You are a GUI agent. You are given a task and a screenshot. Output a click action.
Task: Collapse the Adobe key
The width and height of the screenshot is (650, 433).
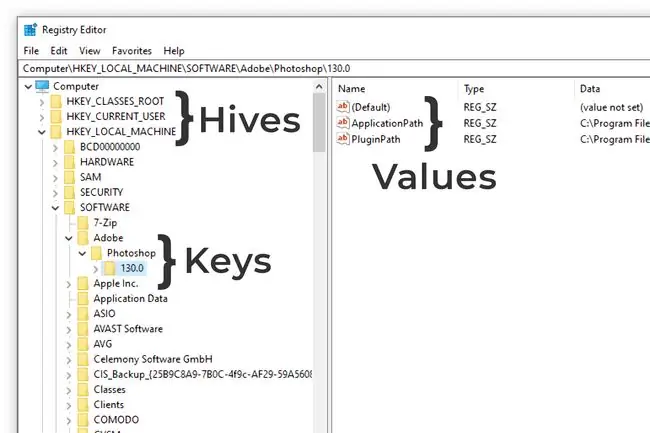point(68,238)
